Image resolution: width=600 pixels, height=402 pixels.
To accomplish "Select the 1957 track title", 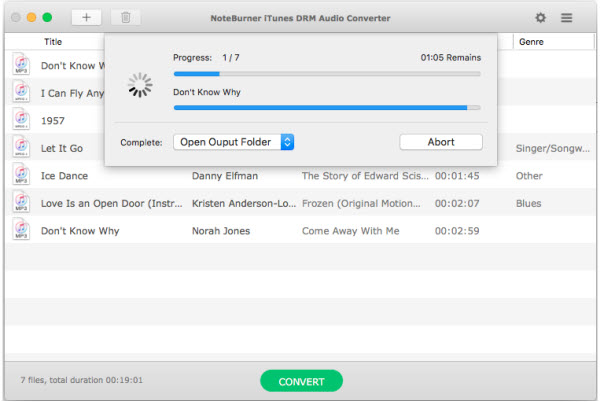I will (x=53, y=121).
